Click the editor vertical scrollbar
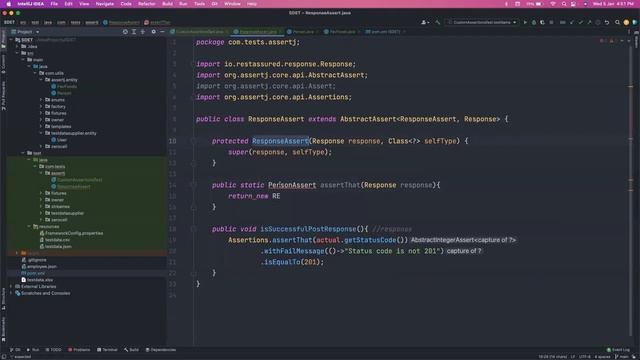640x360 pixels. (x=631, y=192)
